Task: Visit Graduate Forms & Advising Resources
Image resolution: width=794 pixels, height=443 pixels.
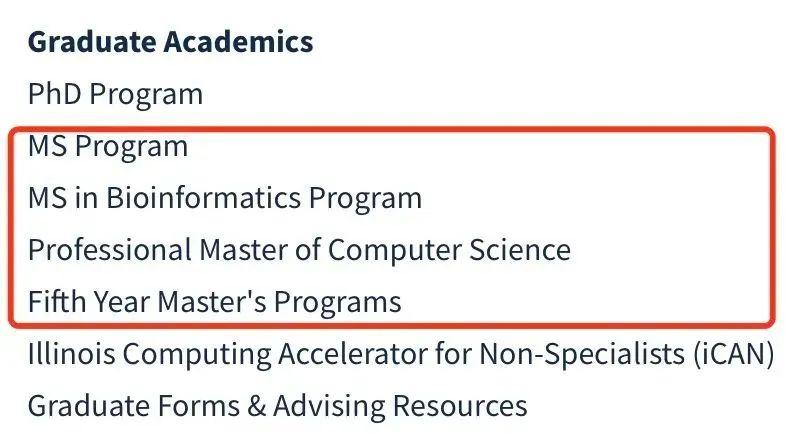Action: (x=277, y=406)
